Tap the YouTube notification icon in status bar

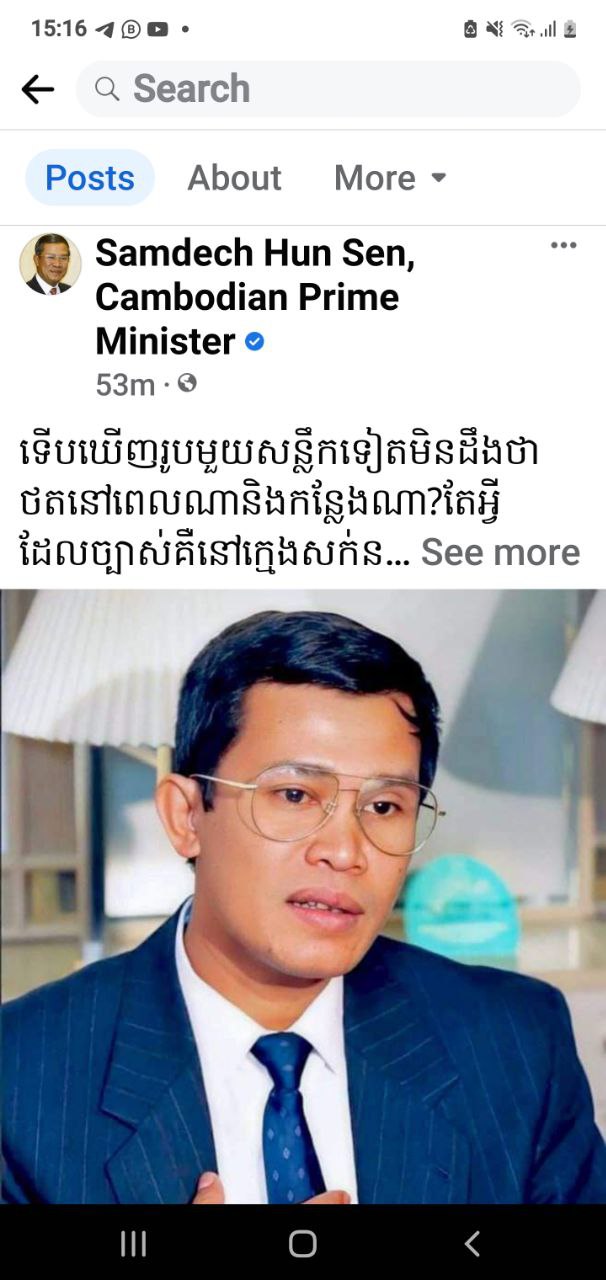pyautogui.click(x=158, y=29)
